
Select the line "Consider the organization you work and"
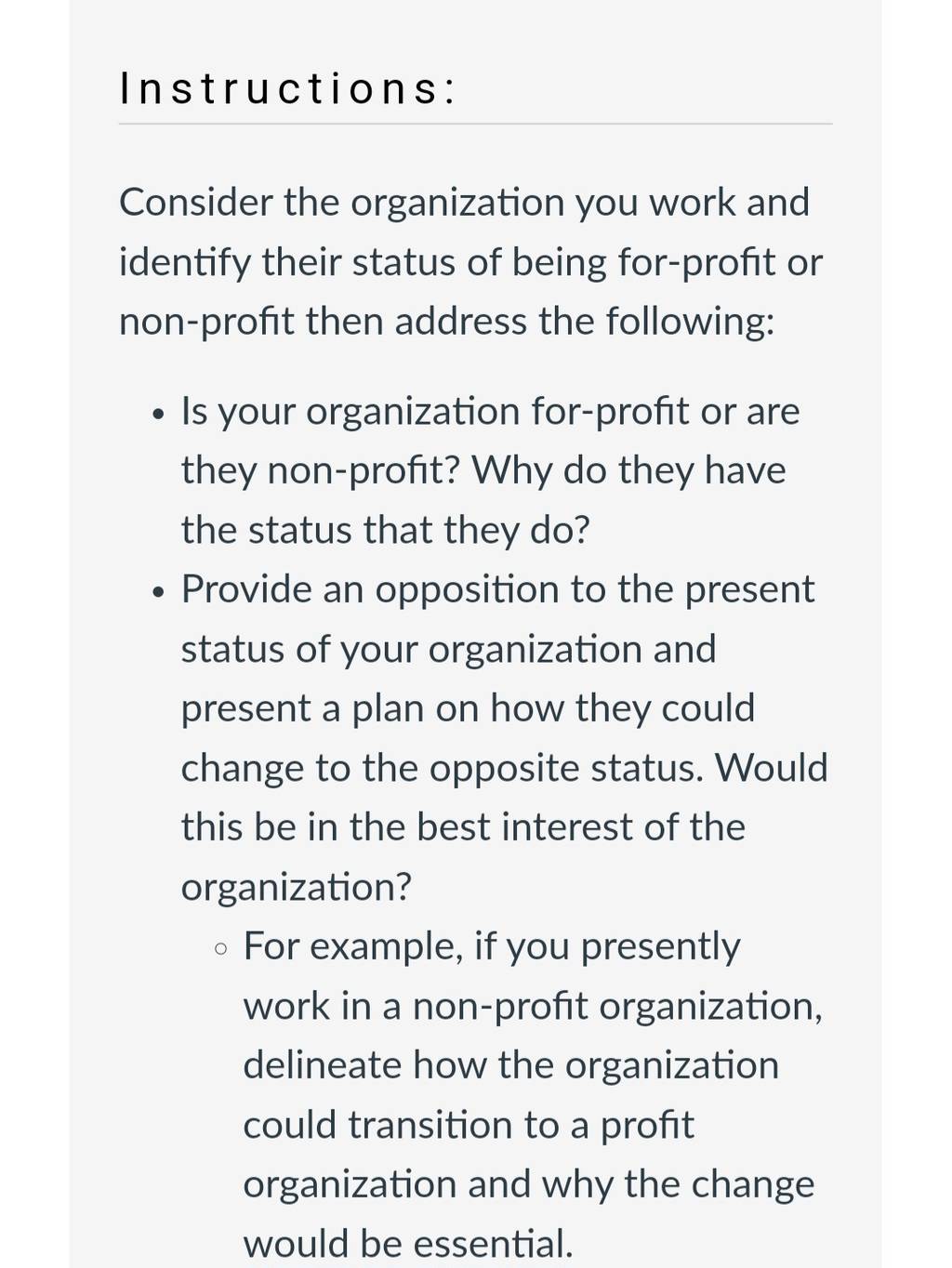tap(465, 203)
